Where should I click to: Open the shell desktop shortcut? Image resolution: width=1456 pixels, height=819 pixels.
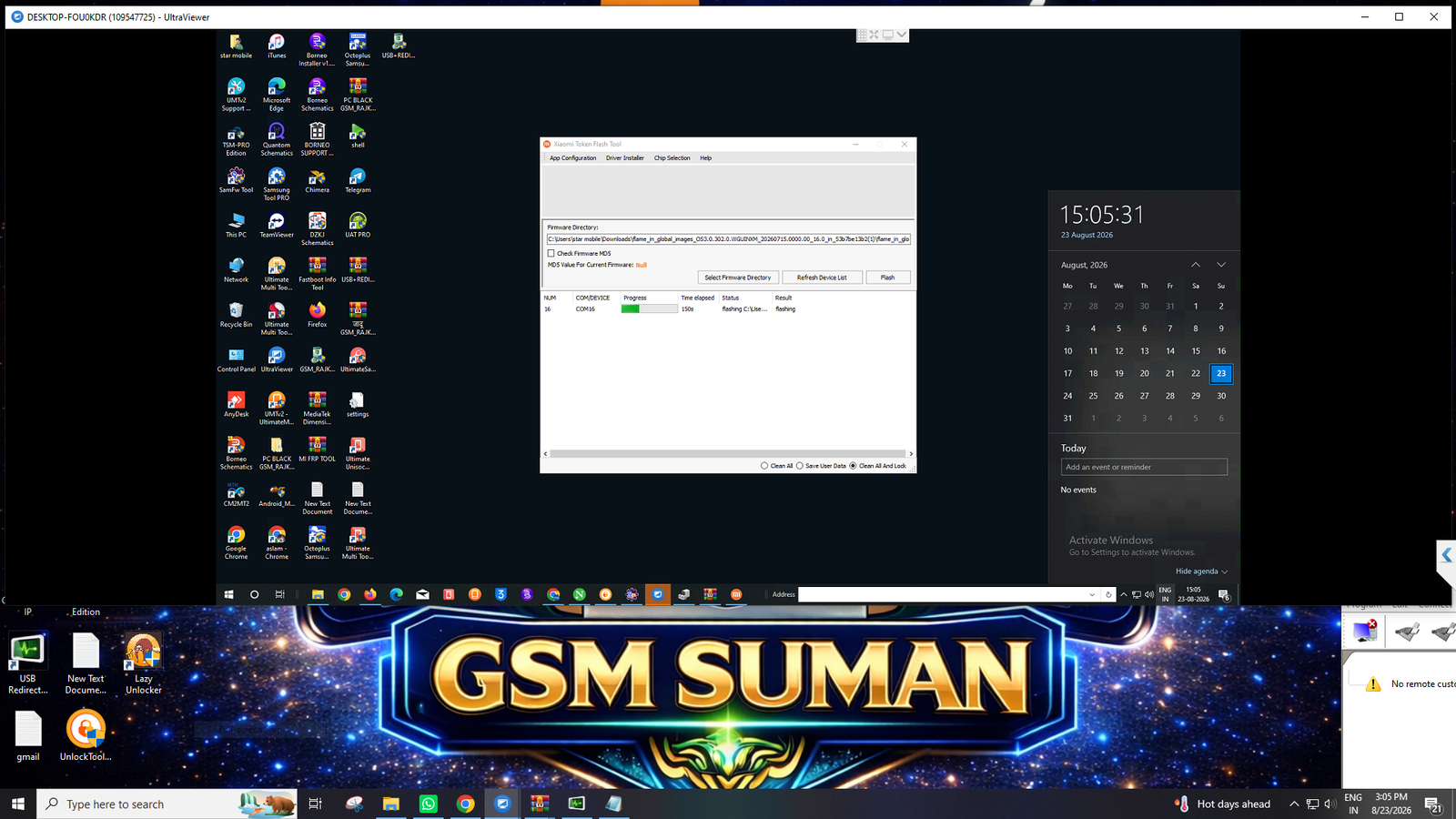tap(358, 136)
